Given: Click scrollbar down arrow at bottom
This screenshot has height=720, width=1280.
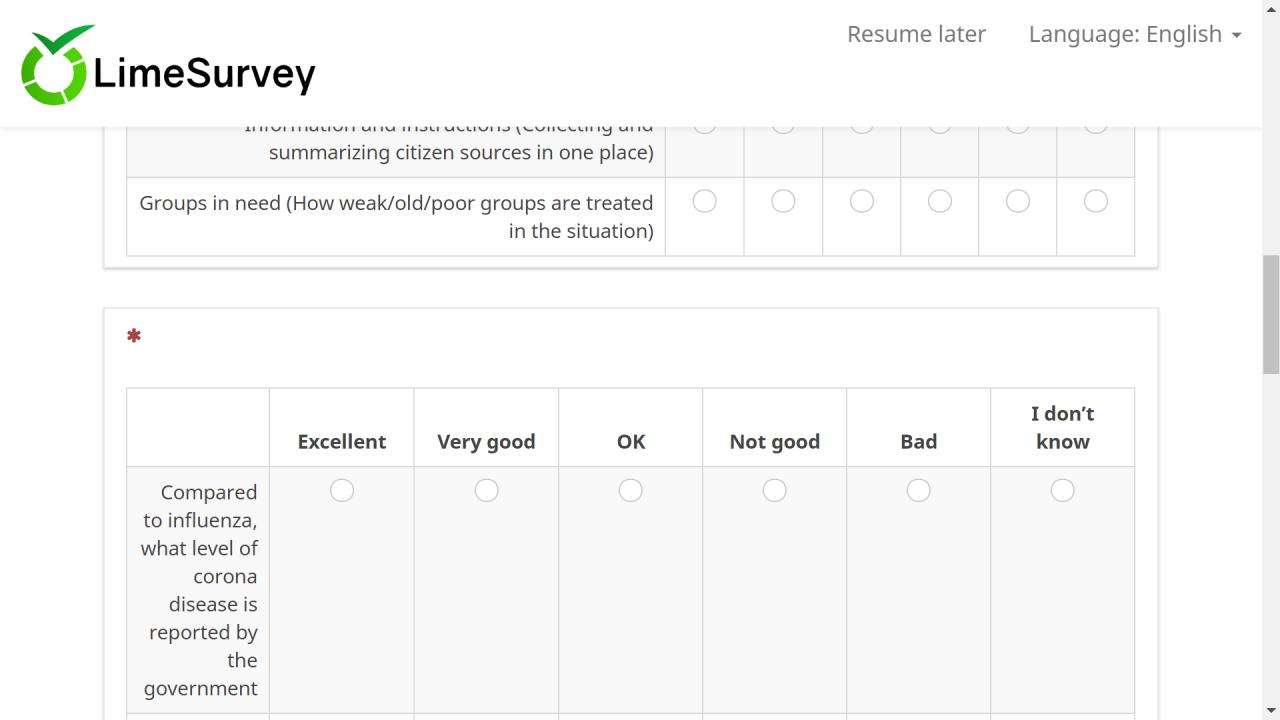Looking at the screenshot, I should (1271, 711).
